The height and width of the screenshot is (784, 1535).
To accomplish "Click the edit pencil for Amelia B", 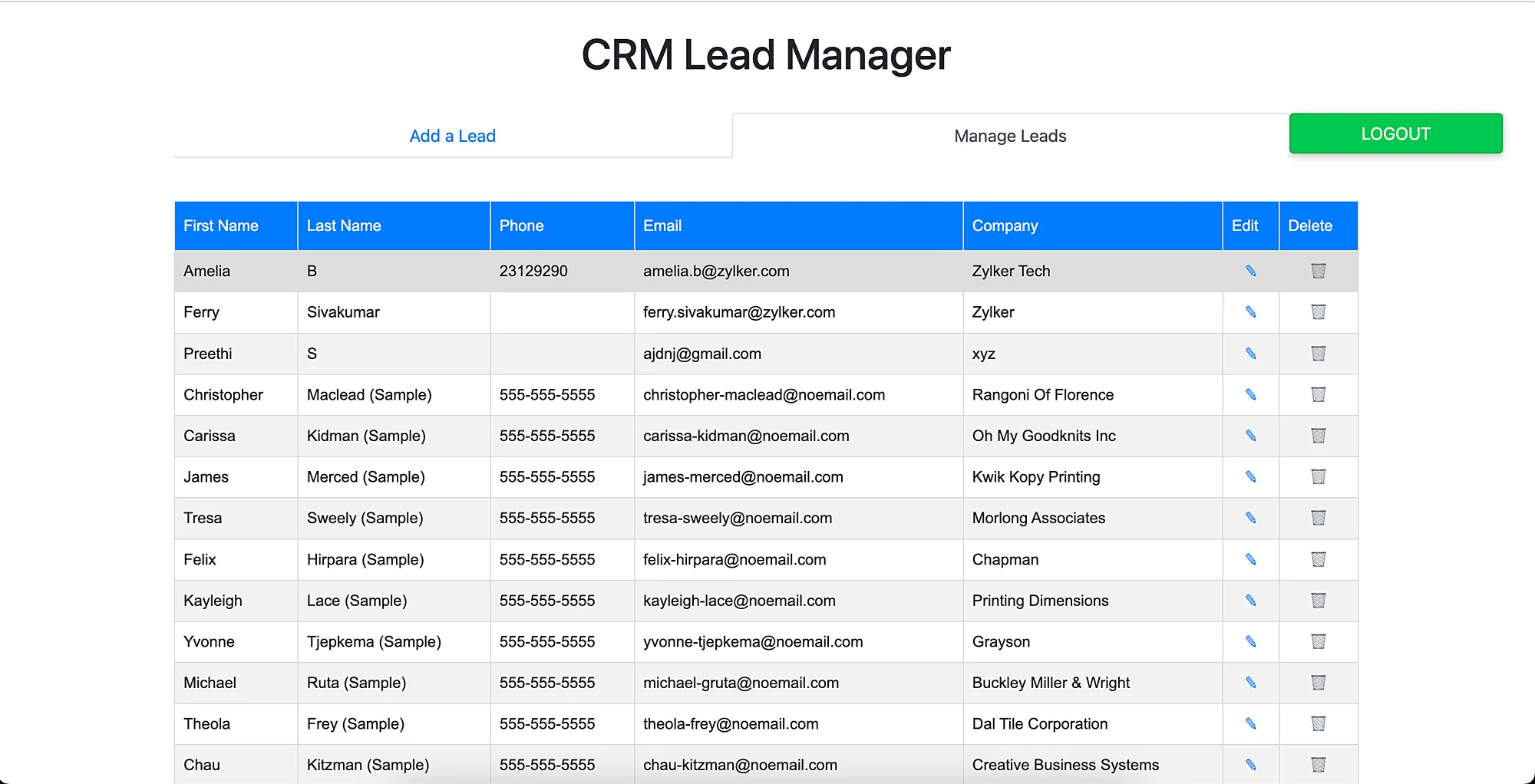I will tap(1250, 271).
